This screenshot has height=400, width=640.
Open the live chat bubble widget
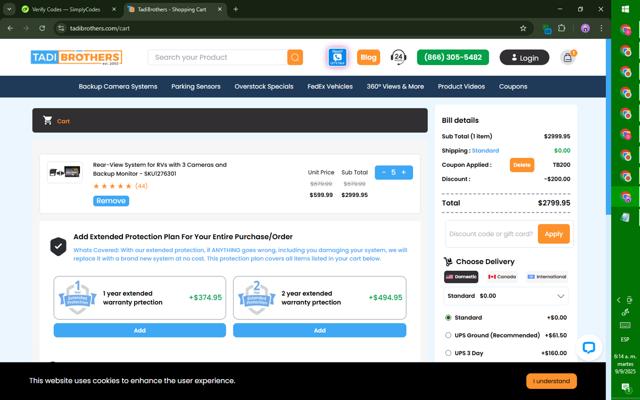tap(589, 347)
